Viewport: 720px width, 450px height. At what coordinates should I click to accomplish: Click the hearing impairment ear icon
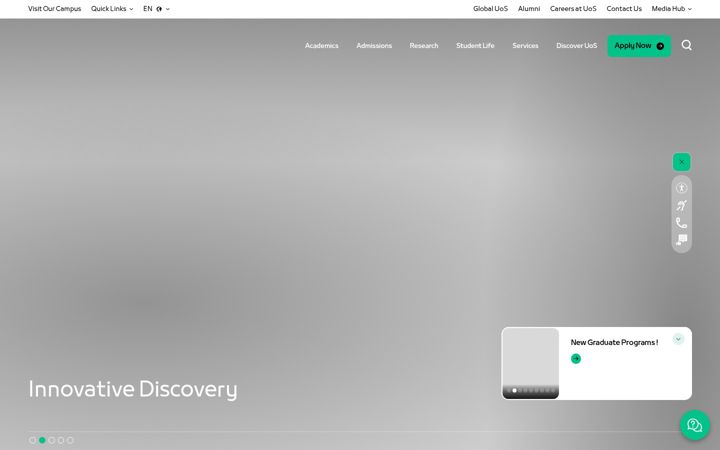[x=681, y=206]
